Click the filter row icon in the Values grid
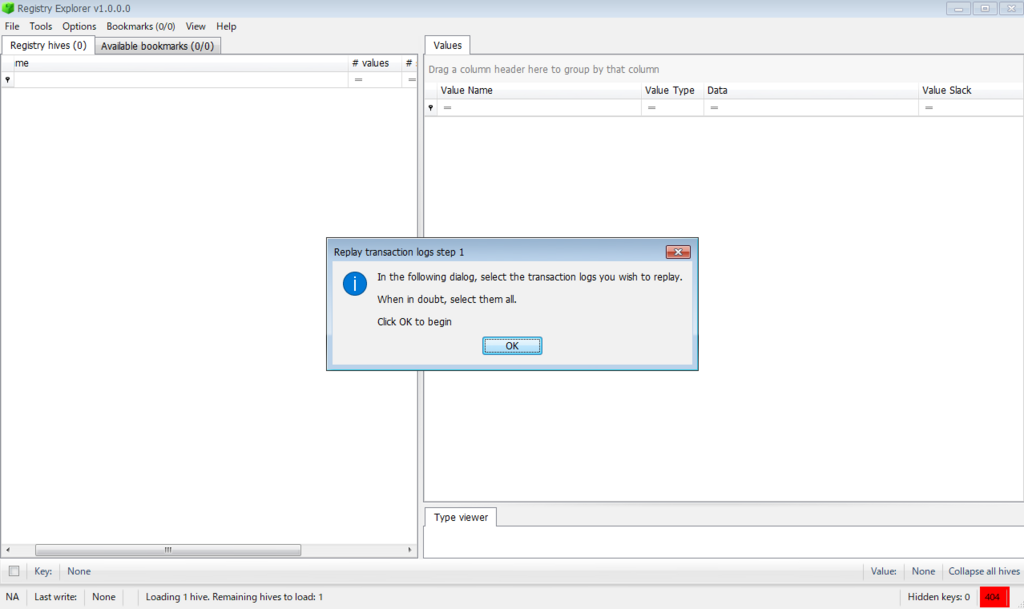Viewport: 1024px width, 609px height. (430, 108)
